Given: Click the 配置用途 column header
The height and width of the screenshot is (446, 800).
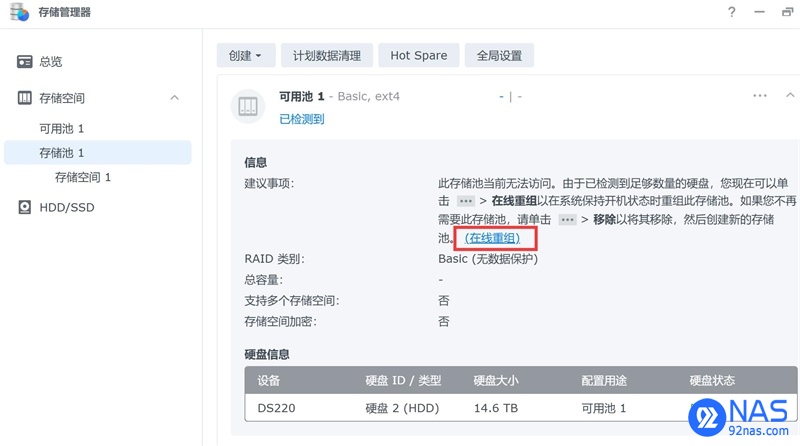Looking at the screenshot, I should [x=604, y=380].
